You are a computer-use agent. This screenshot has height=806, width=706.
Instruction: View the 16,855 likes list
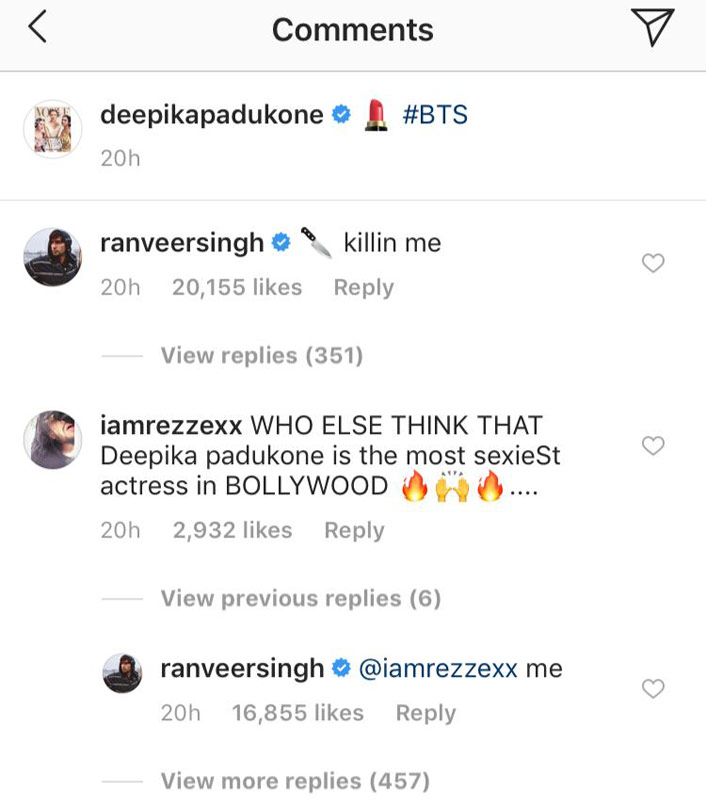coord(298,713)
